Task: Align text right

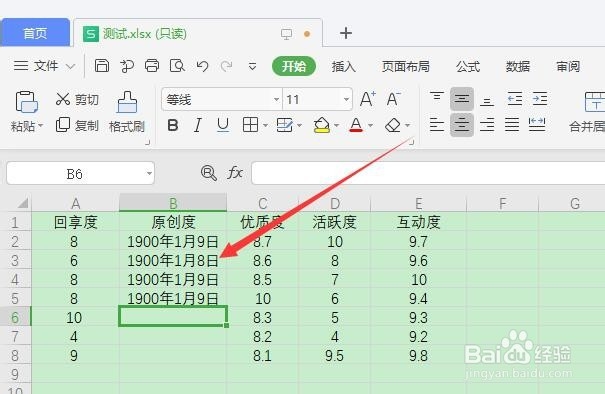Action: (x=487, y=125)
